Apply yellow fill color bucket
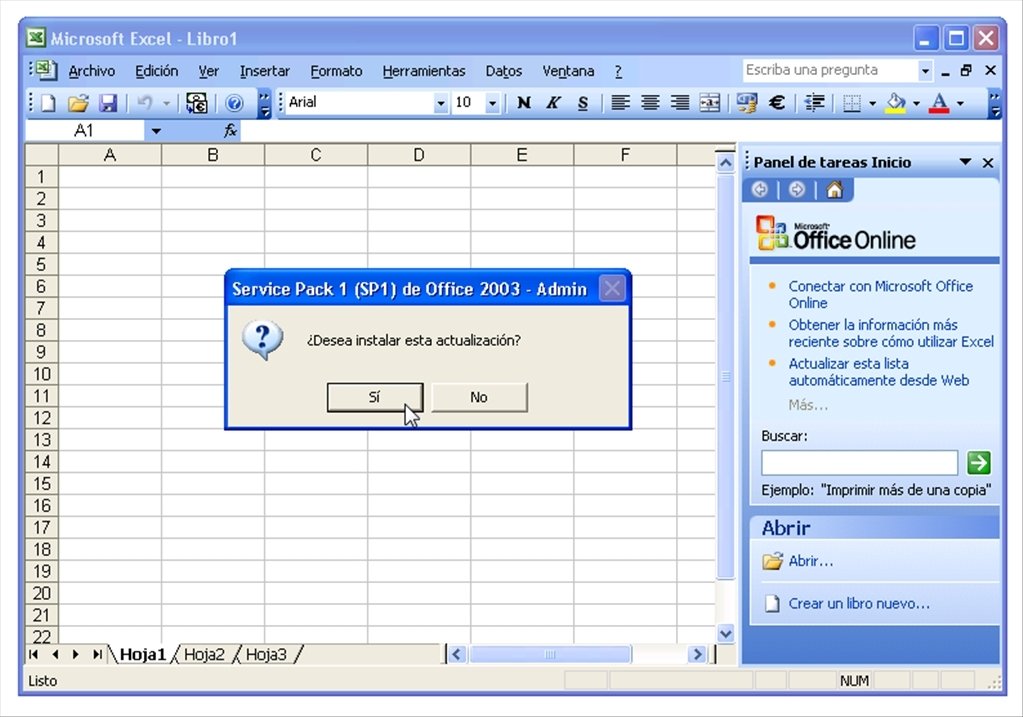Viewport: 1023px width, 717px height. tap(896, 102)
